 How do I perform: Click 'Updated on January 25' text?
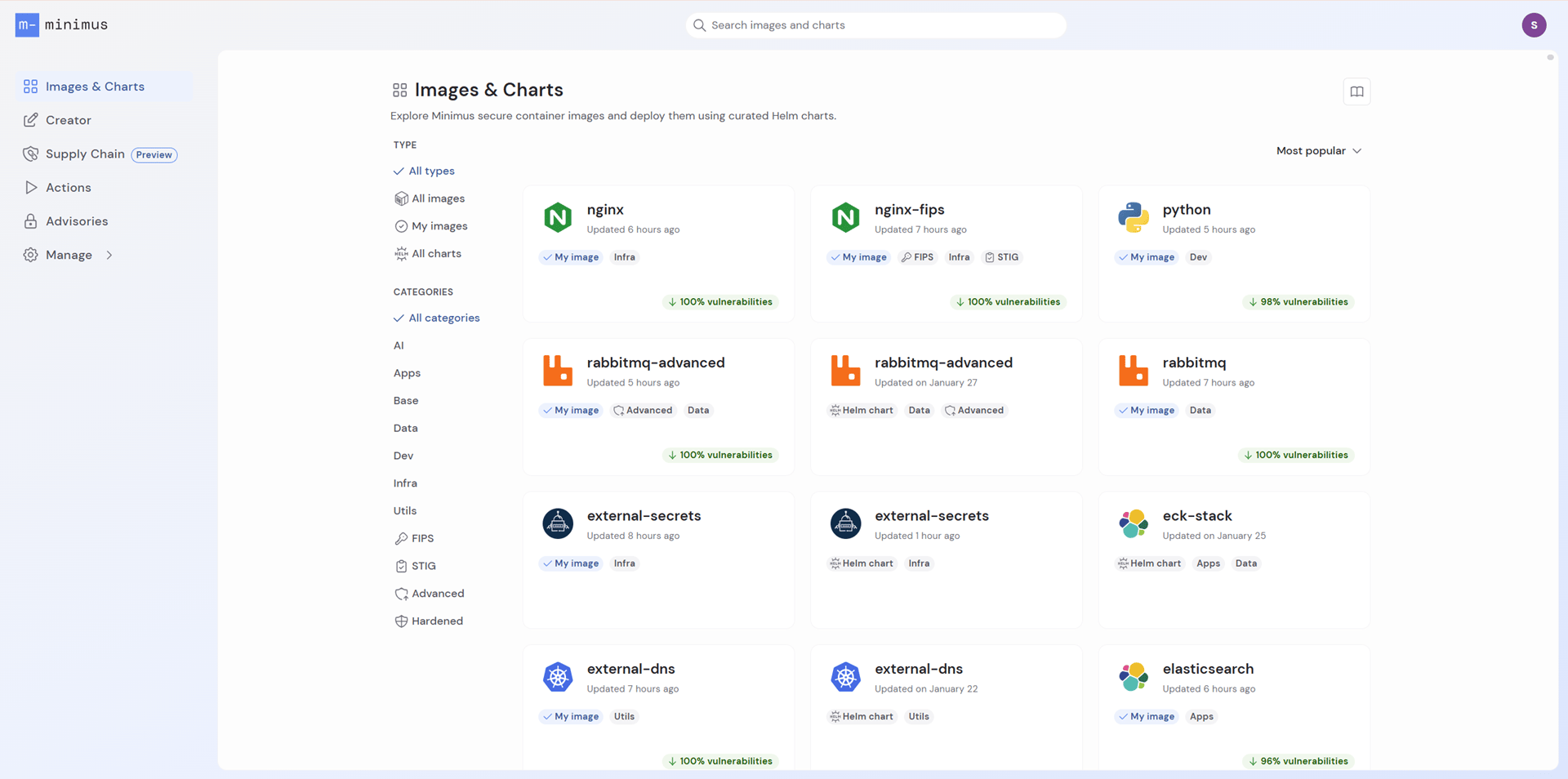(x=1214, y=536)
